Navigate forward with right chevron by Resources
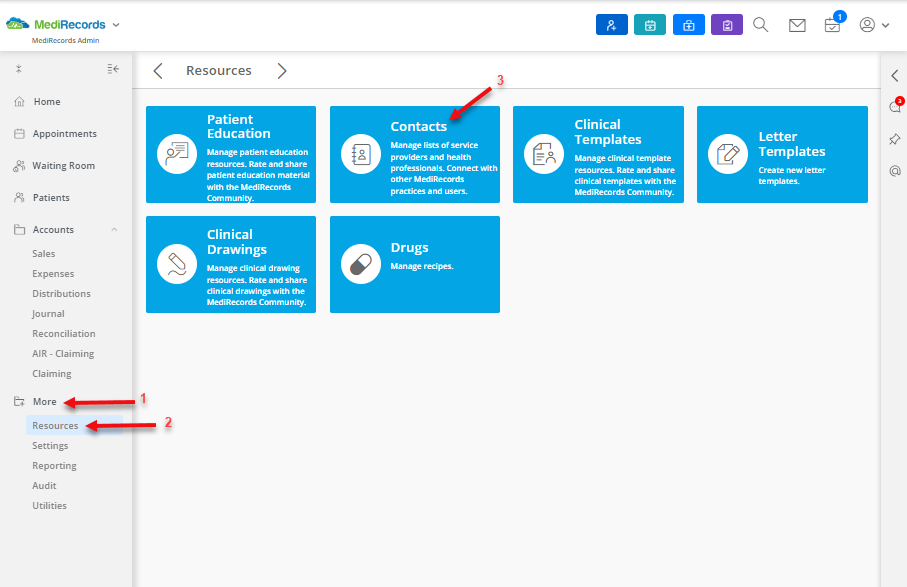Viewport: 907px width, 587px height. click(282, 71)
